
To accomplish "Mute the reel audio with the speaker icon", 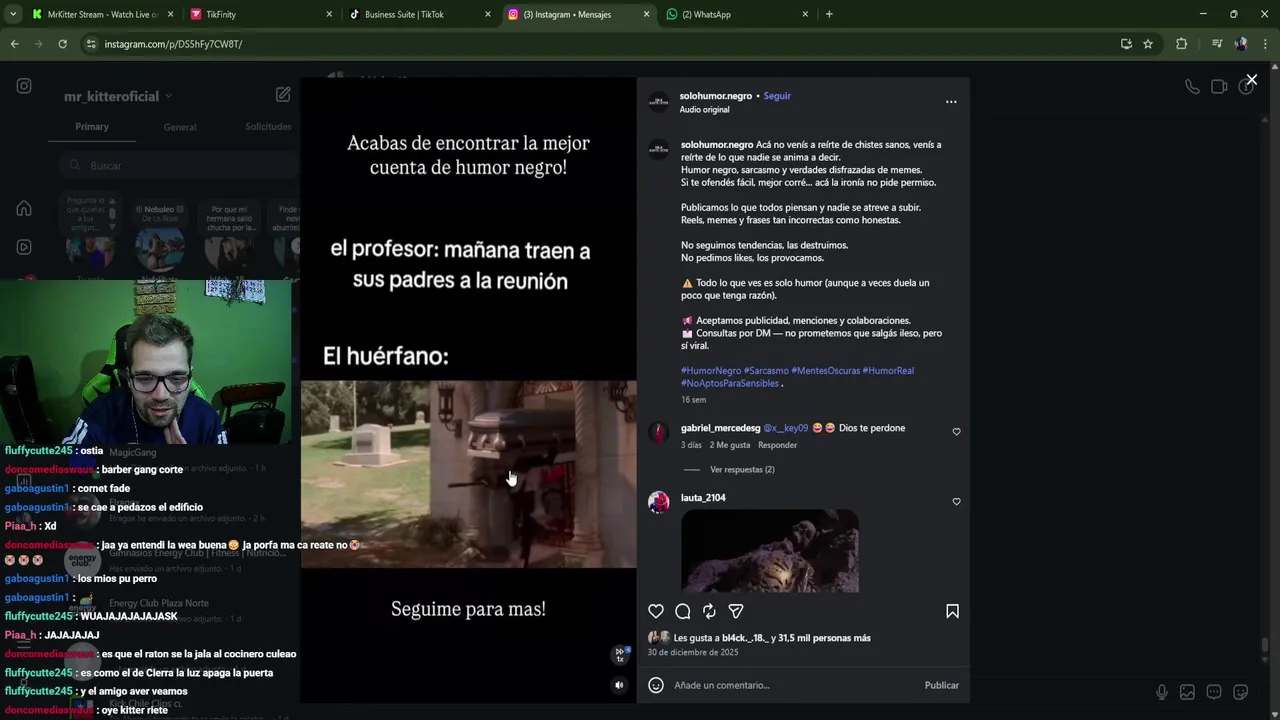I will (x=619, y=685).
